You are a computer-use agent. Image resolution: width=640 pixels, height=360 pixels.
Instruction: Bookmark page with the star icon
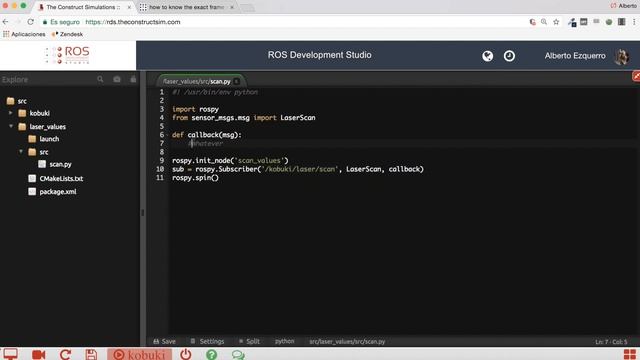tap(556, 22)
